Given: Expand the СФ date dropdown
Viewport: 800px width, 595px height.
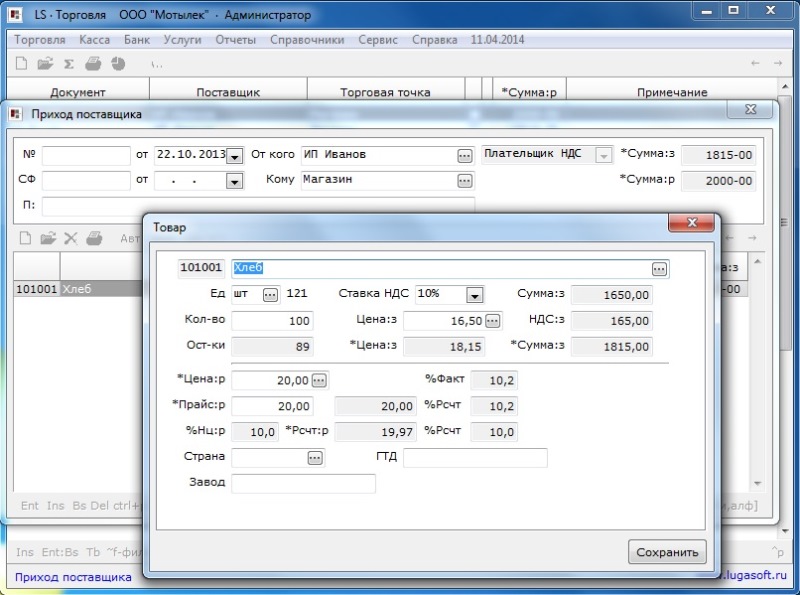Looking at the screenshot, I should pyautogui.click(x=234, y=181).
